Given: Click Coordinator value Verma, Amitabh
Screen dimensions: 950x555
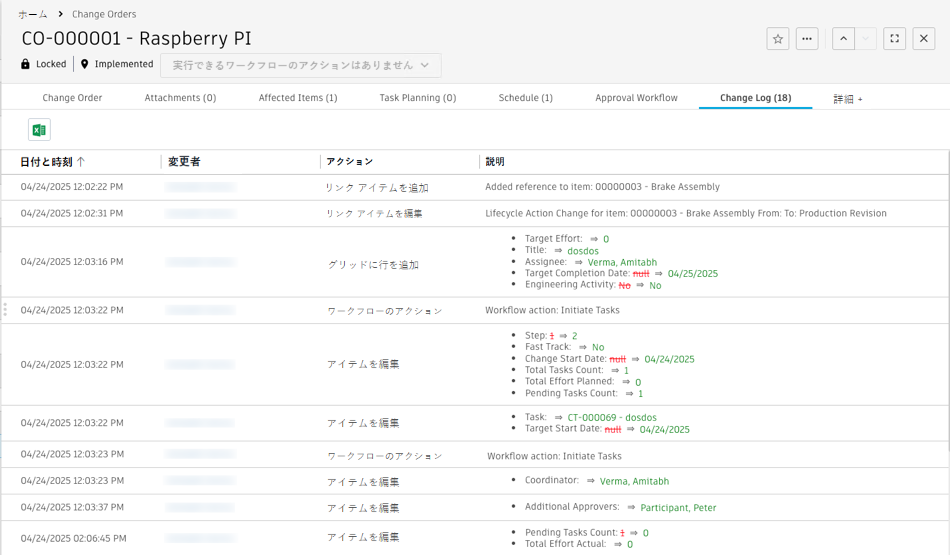Looking at the screenshot, I should pyautogui.click(x=634, y=481).
